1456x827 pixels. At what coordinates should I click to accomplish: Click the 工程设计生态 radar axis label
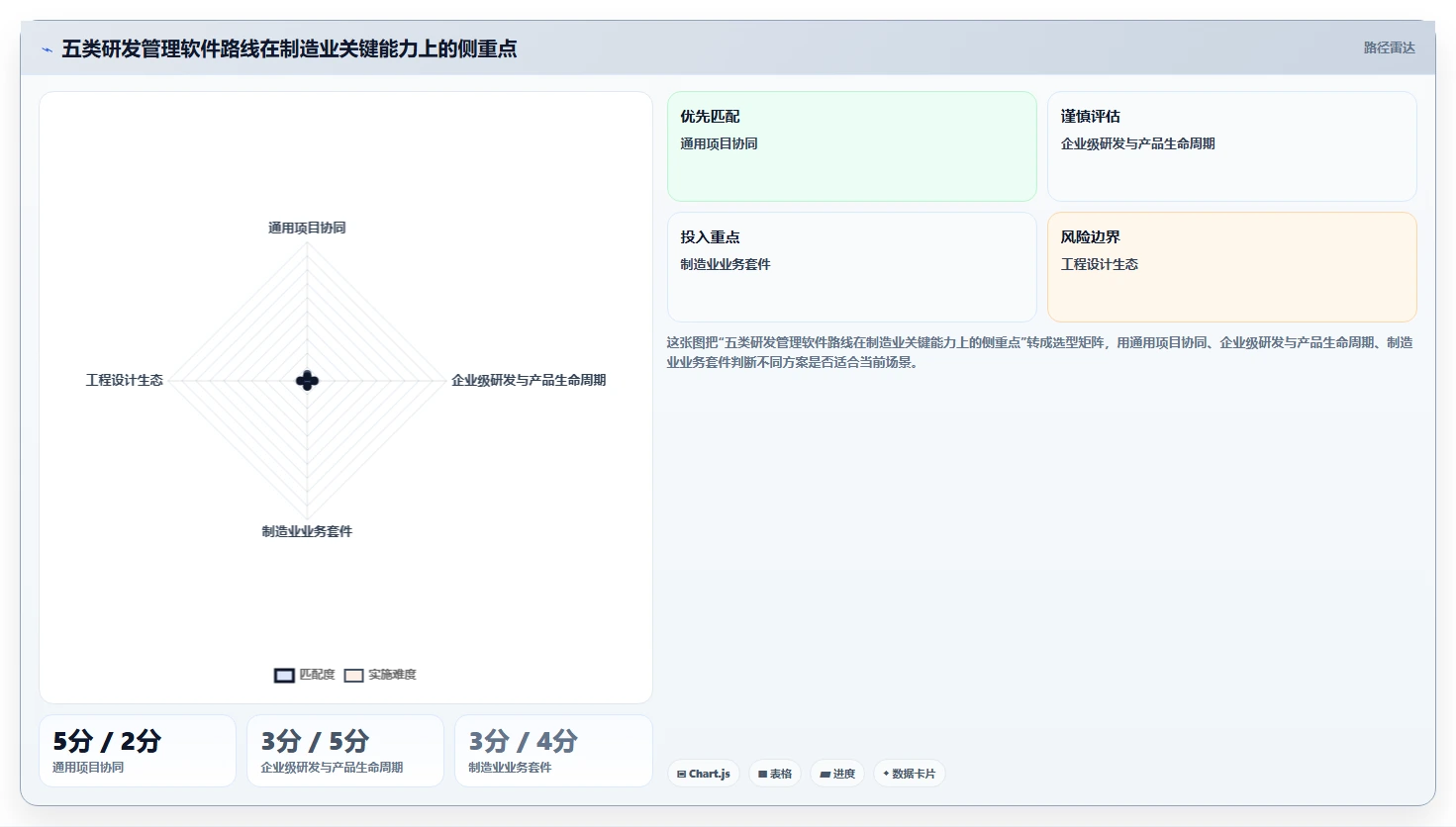tap(125, 380)
